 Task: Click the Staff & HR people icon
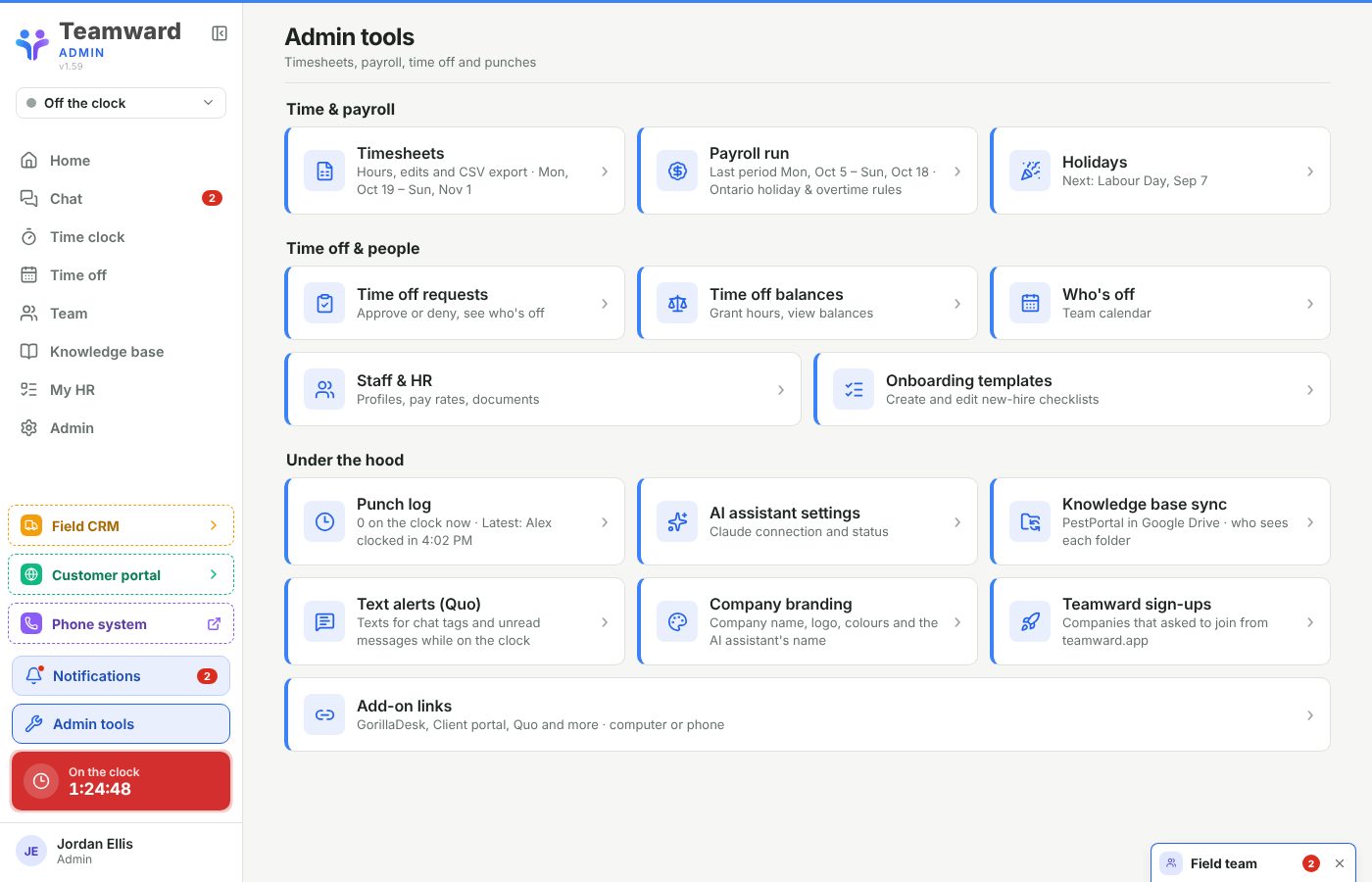click(324, 389)
